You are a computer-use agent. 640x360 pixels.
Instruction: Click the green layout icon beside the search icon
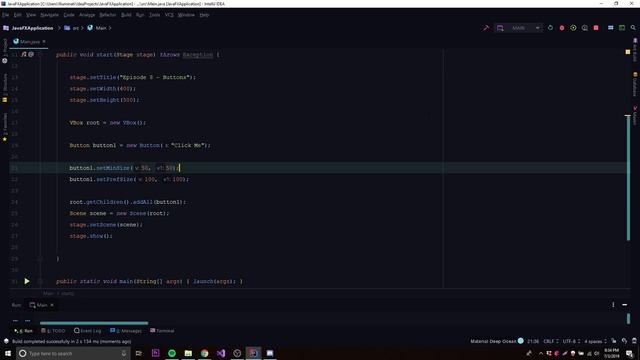(622, 28)
